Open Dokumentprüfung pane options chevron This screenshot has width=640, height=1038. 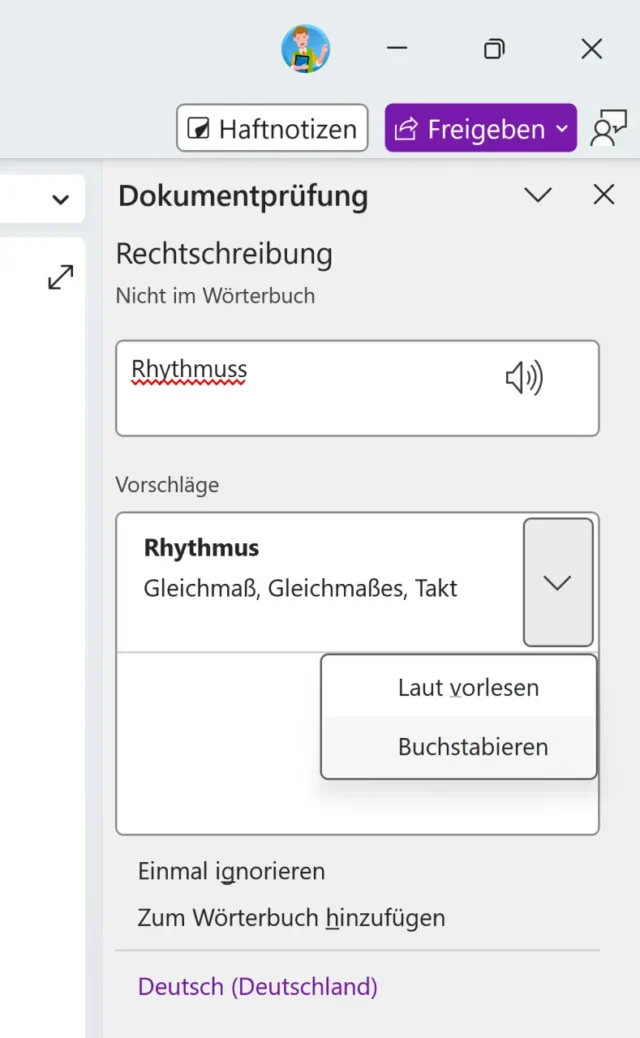tap(538, 195)
